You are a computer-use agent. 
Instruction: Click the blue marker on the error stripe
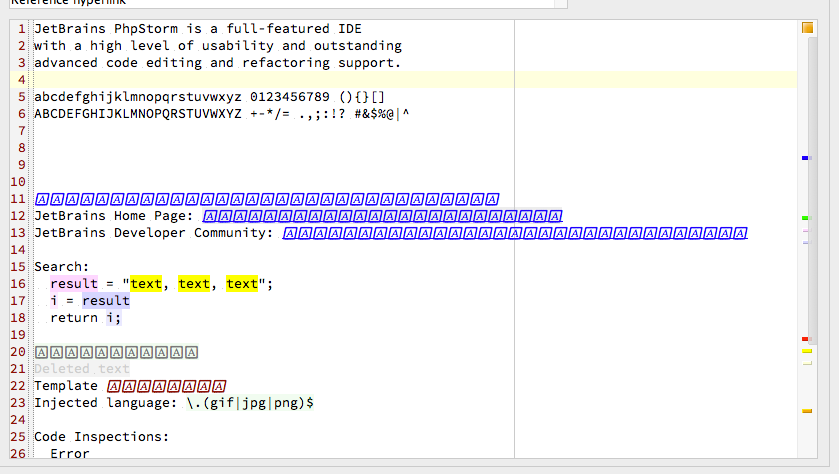pos(807,158)
